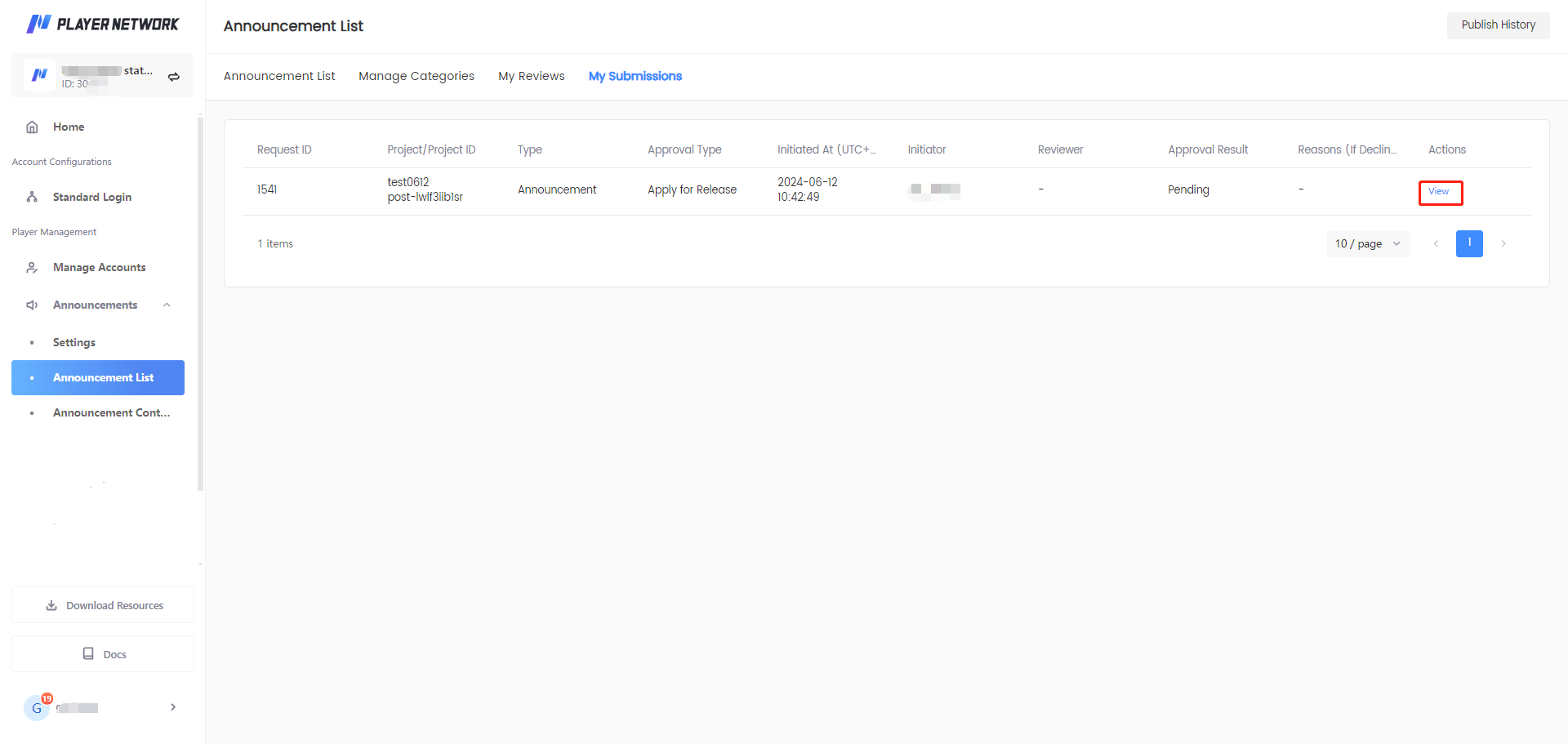Click the Manage Accounts user icon
This screenshot has height=744, width=1568.
(x=33, y=268)
